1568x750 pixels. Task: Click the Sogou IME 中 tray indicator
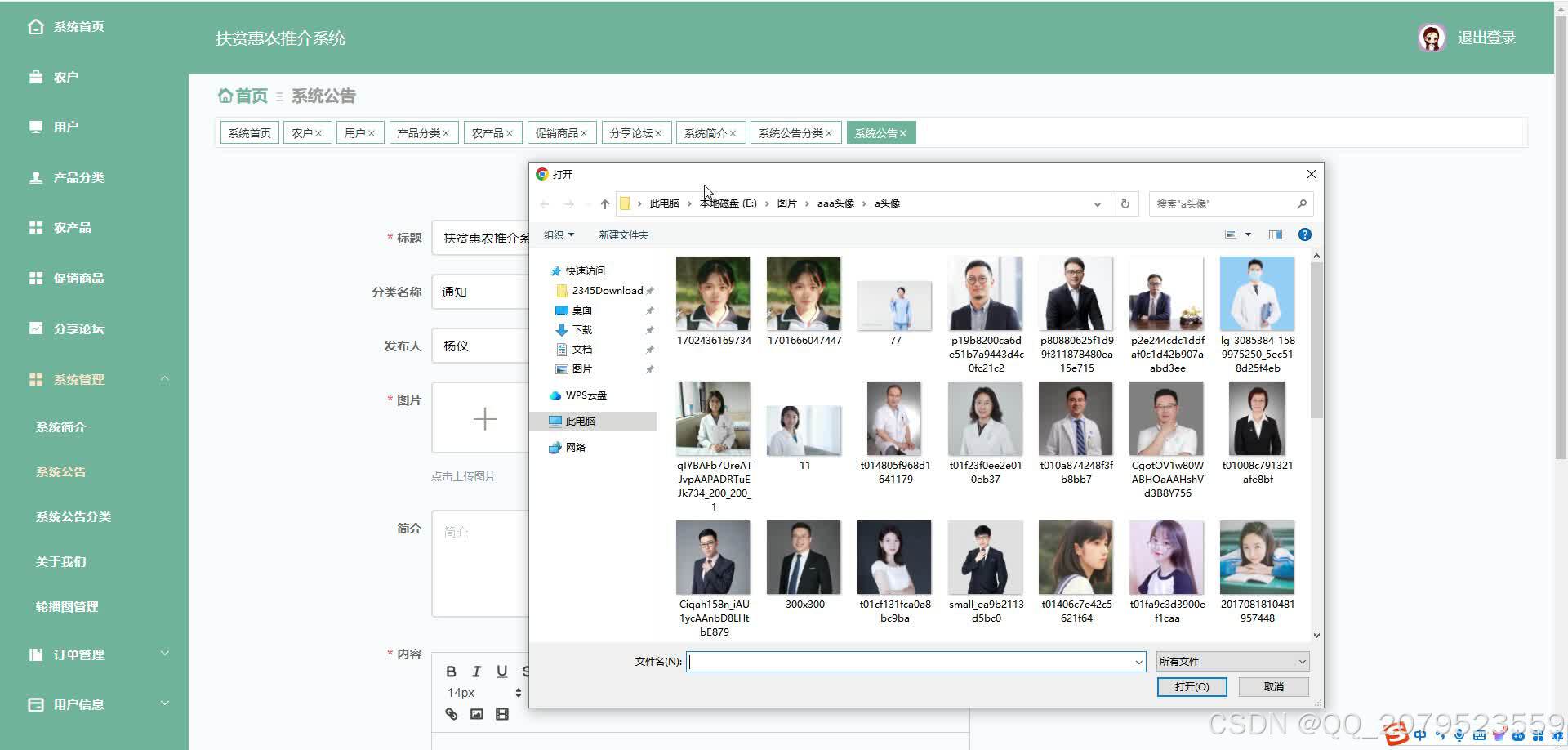(1420, 735)
